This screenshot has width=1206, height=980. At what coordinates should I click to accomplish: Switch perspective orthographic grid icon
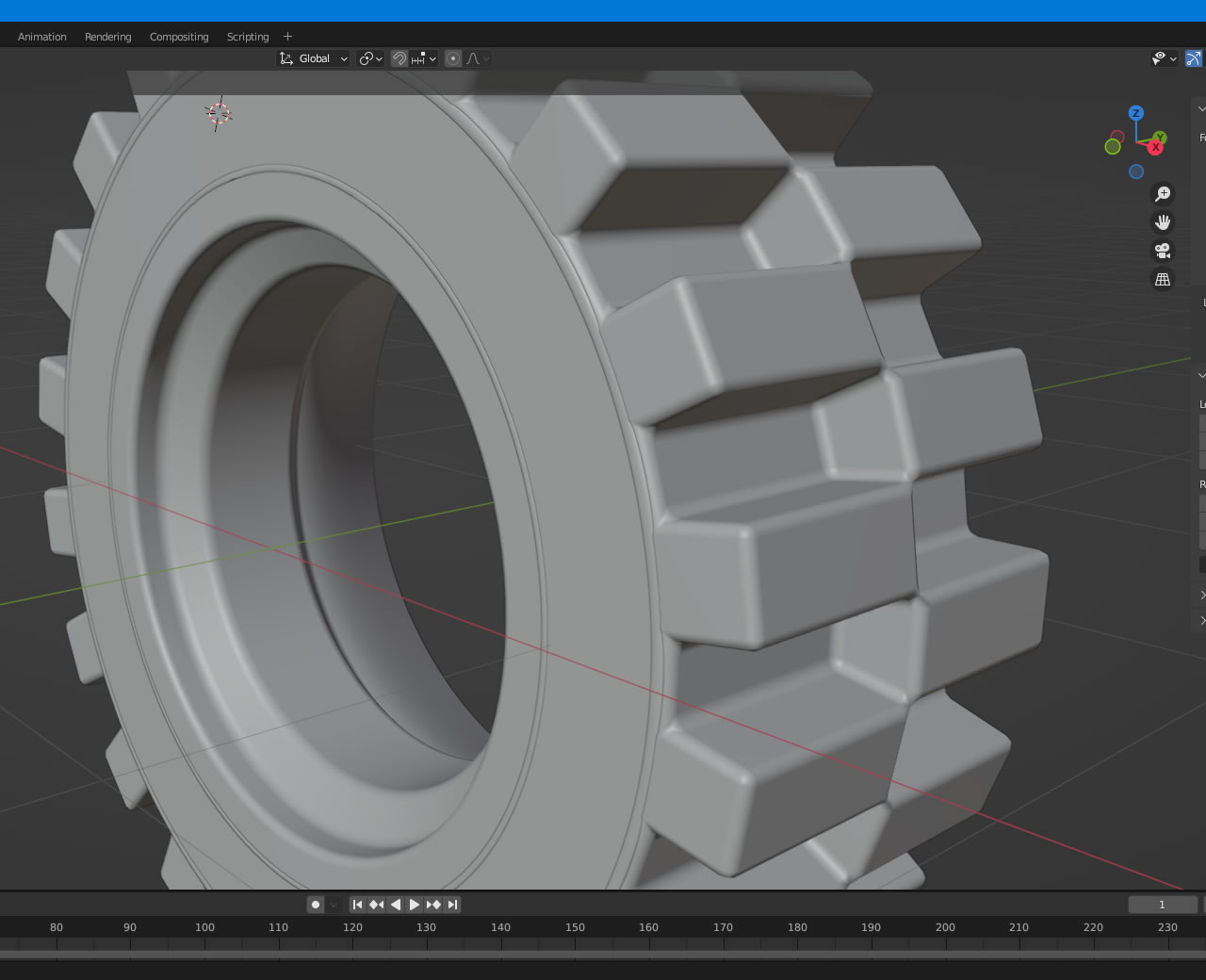coord(1163,279)
